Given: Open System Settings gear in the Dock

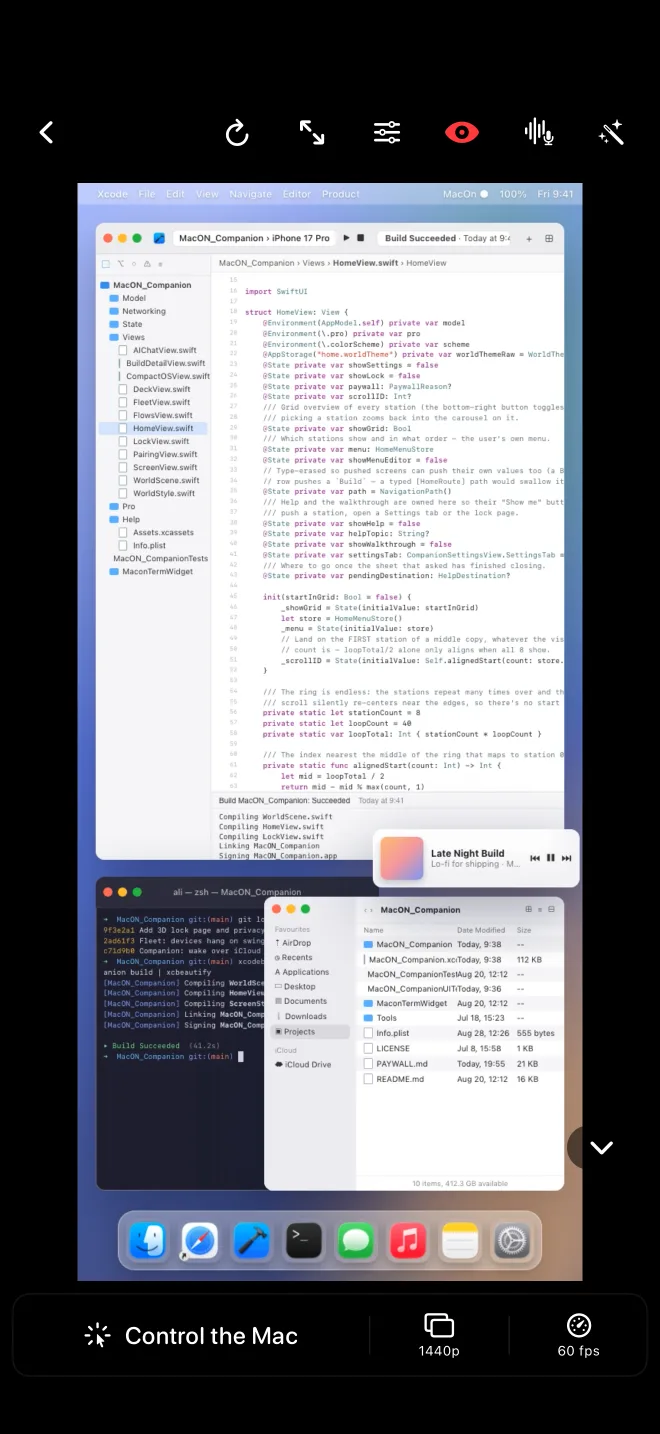Looking at the screenshot, I should point(512,1241).
